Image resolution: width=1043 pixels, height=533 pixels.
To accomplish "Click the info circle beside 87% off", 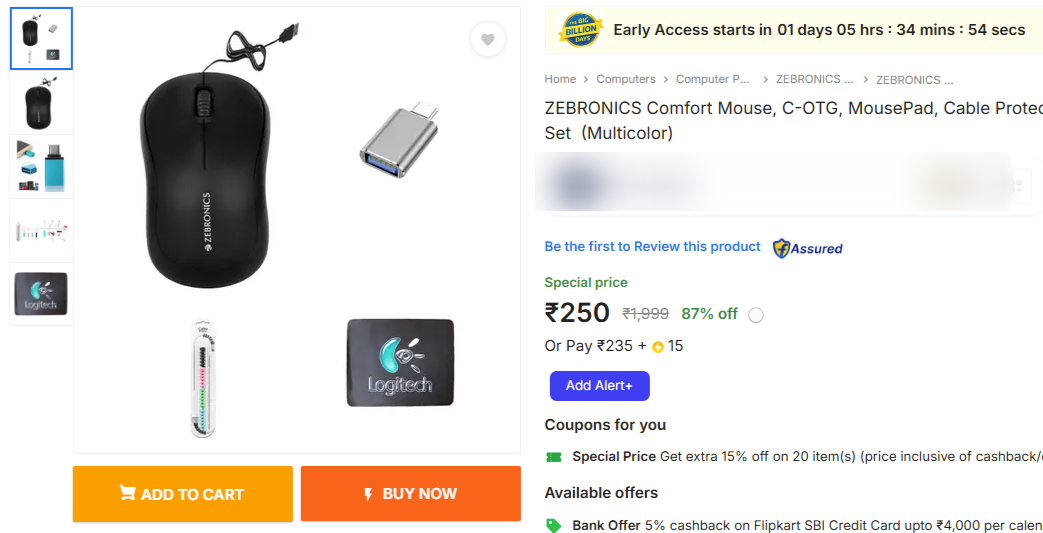I will [x=756, y=315].
